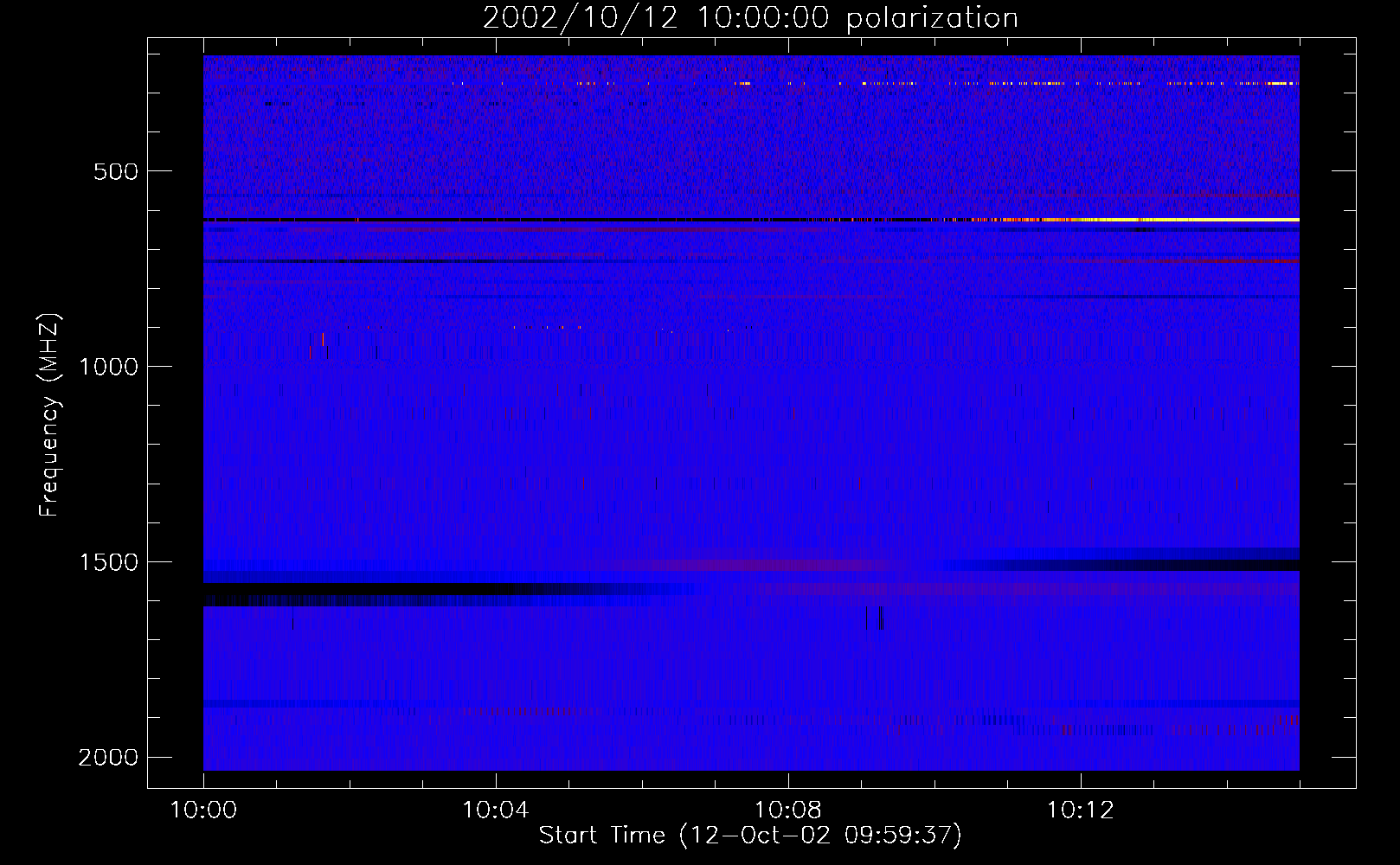Click the '10:04' time tick label
The width and height of the screenshot is (1400, 865).
pos(496,811)
